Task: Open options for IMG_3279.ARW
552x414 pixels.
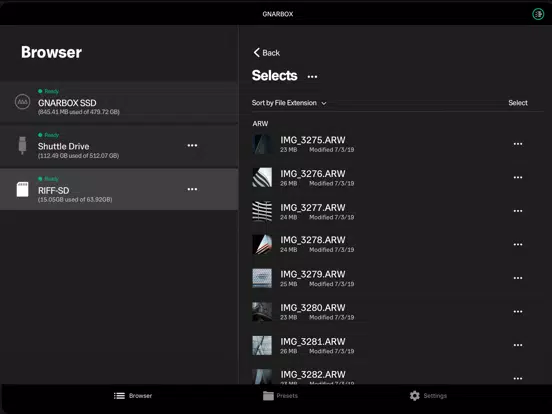Action: click(x=518, y=278)
